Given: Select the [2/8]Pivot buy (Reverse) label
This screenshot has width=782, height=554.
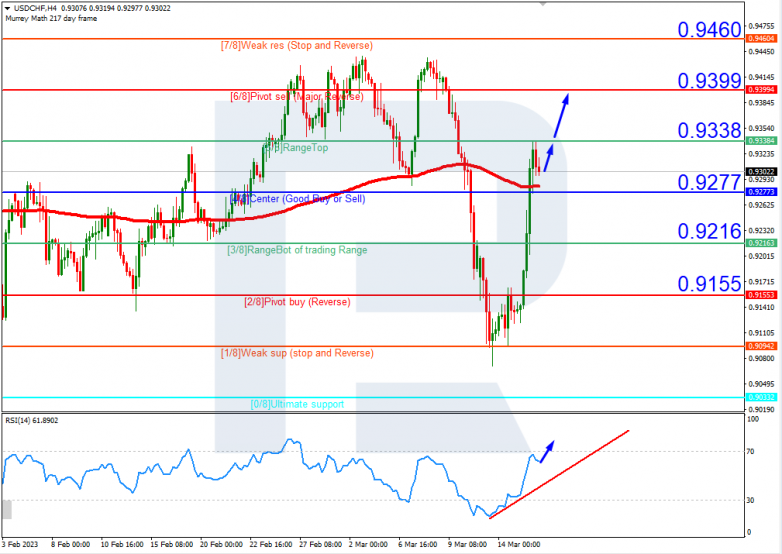Looking at the screenshot, I should pos(297,302).
